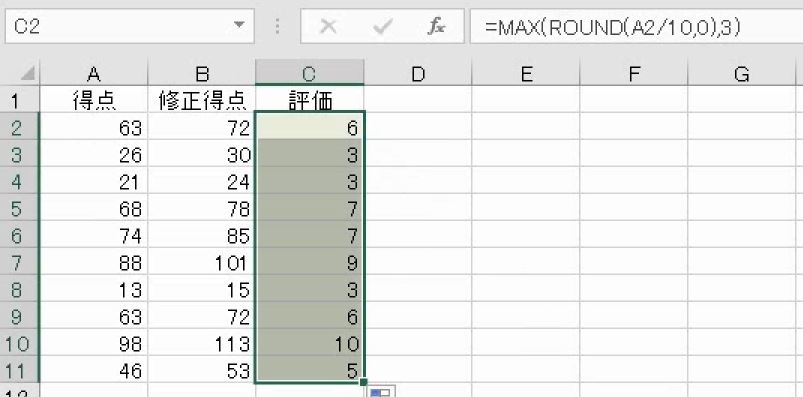Click the Select All corner triangle

click(x=28, y=74)
